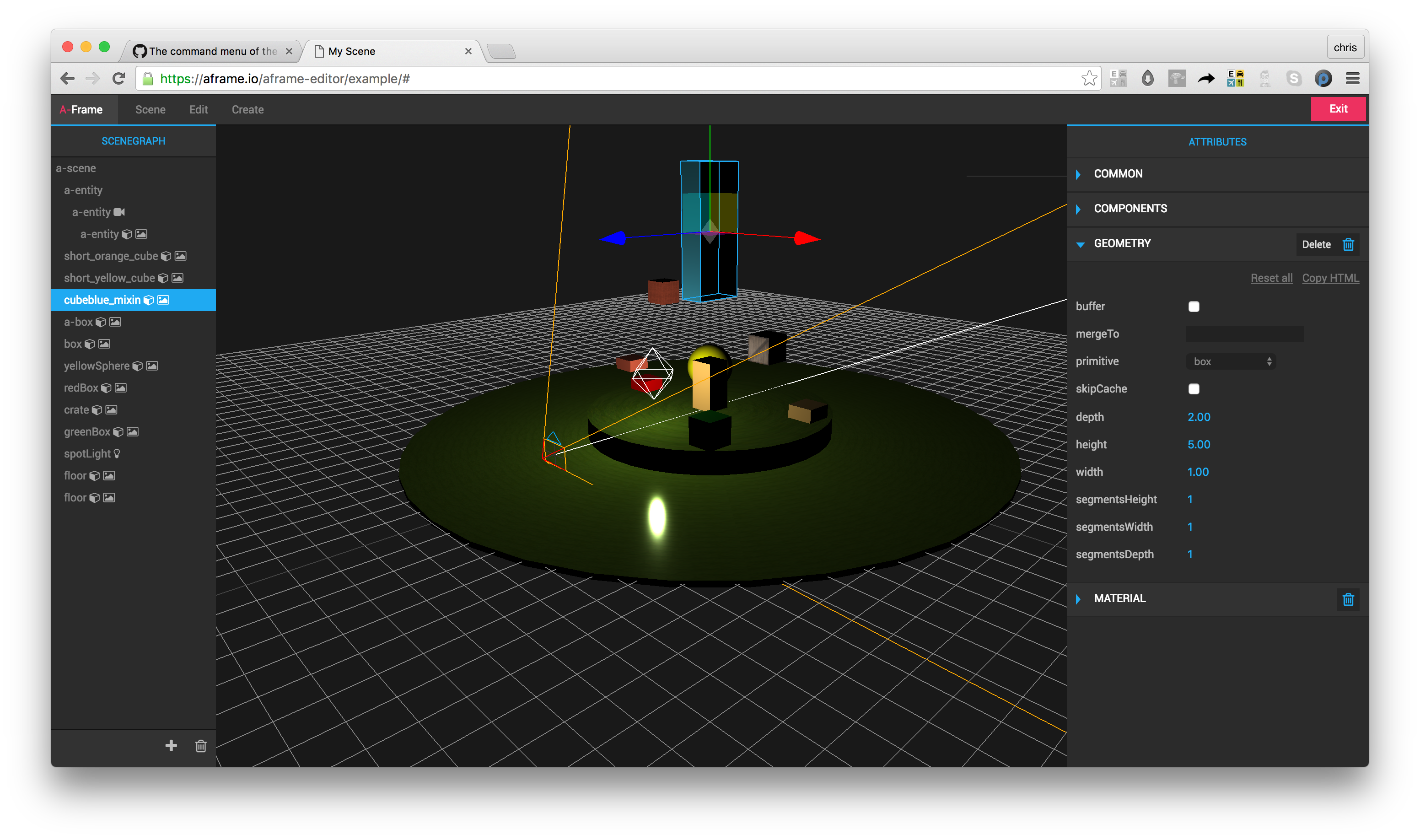
Task: Click the lightbulb icon beside spotLight
Action: point(117,453)
